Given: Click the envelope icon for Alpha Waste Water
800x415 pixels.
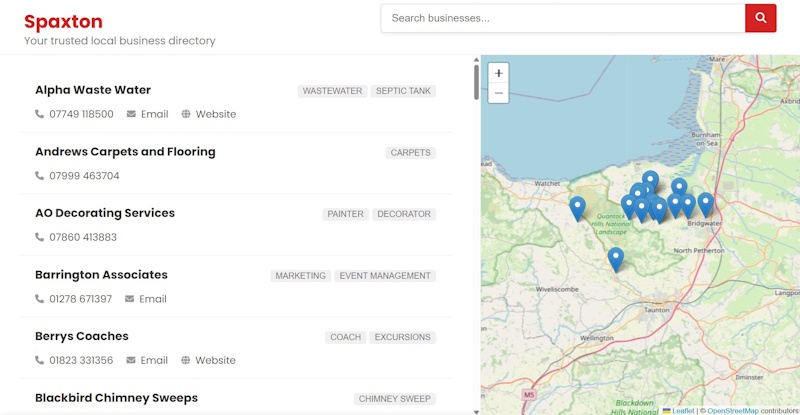Looking at the screenshot, I should click(x=131, y=114).
